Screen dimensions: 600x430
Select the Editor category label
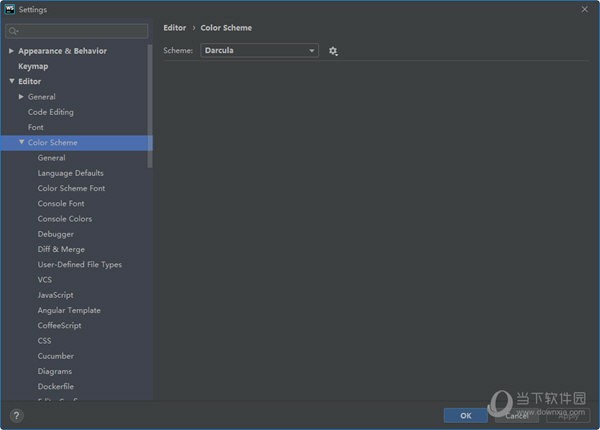click(x=29, y=81)
